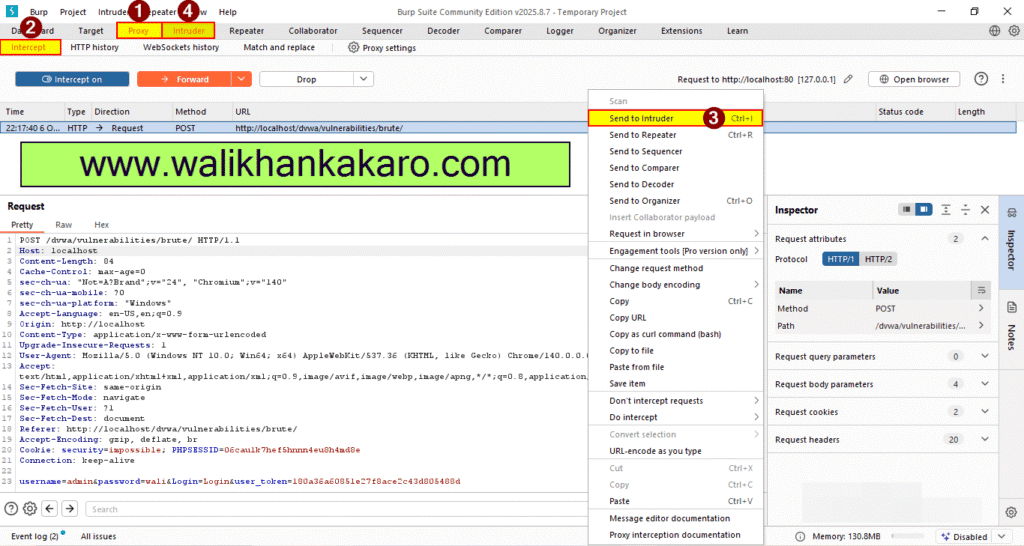Switch to WebSockets history tab
This screenshot has height=546, width=1024.
[x=181, y=47]
